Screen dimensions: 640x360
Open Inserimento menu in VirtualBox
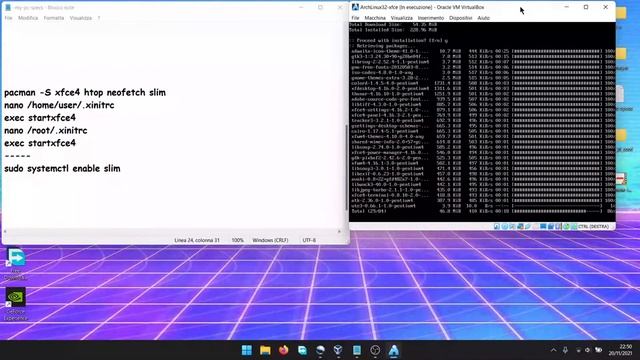[431, 18]
